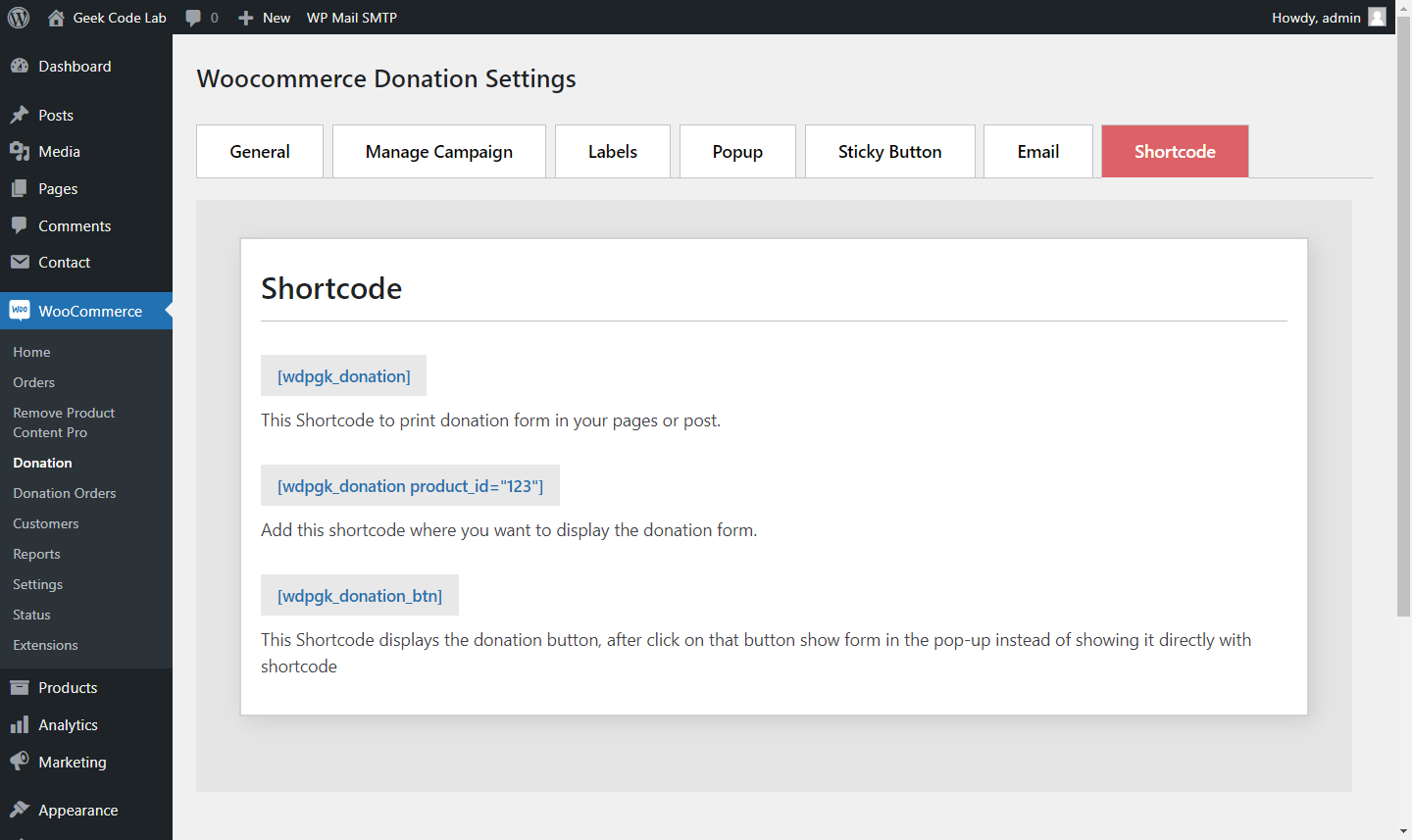The width and height of the screenshot is (1412, 840).
Task: Select the Shortcode tab
Action: [1175, 151]
